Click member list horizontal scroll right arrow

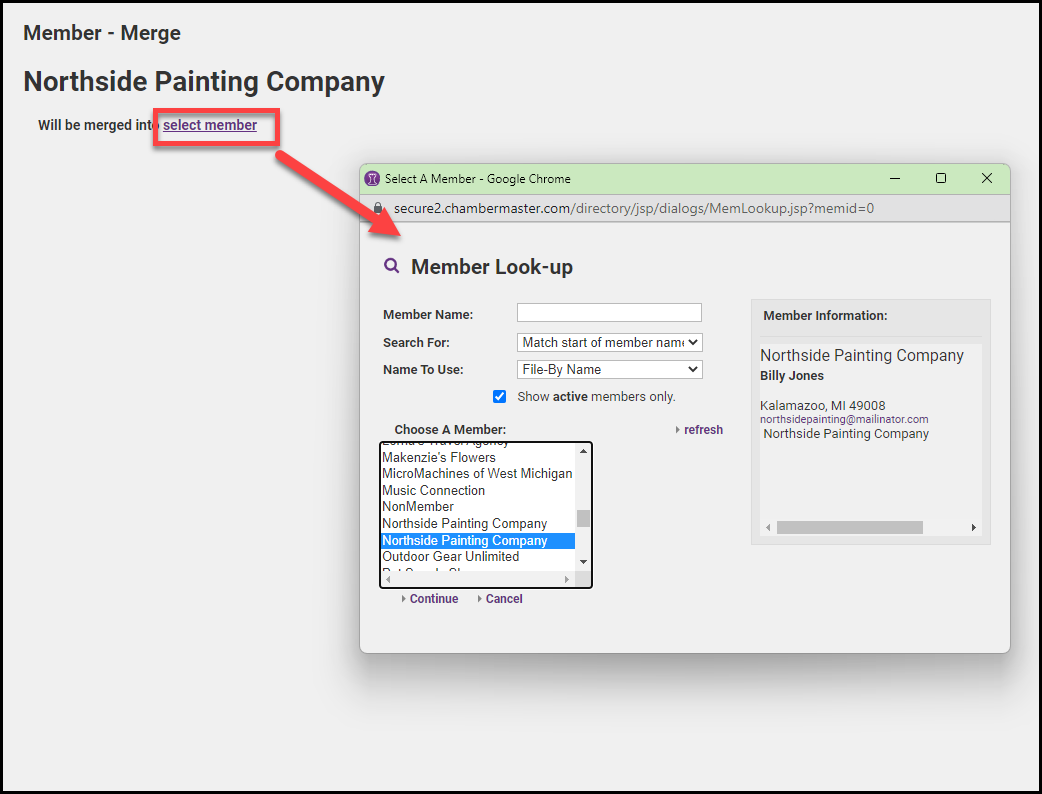coord(567,579)
